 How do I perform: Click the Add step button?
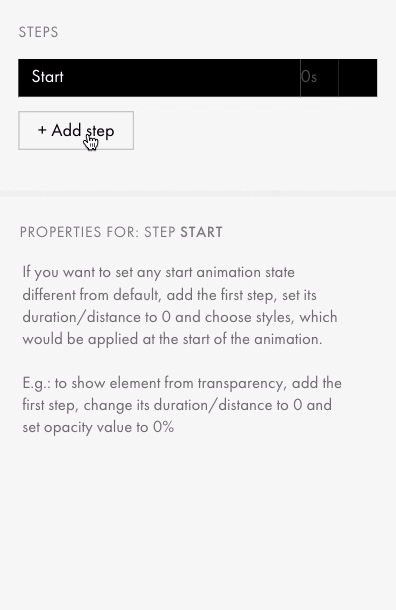point(76,130)
